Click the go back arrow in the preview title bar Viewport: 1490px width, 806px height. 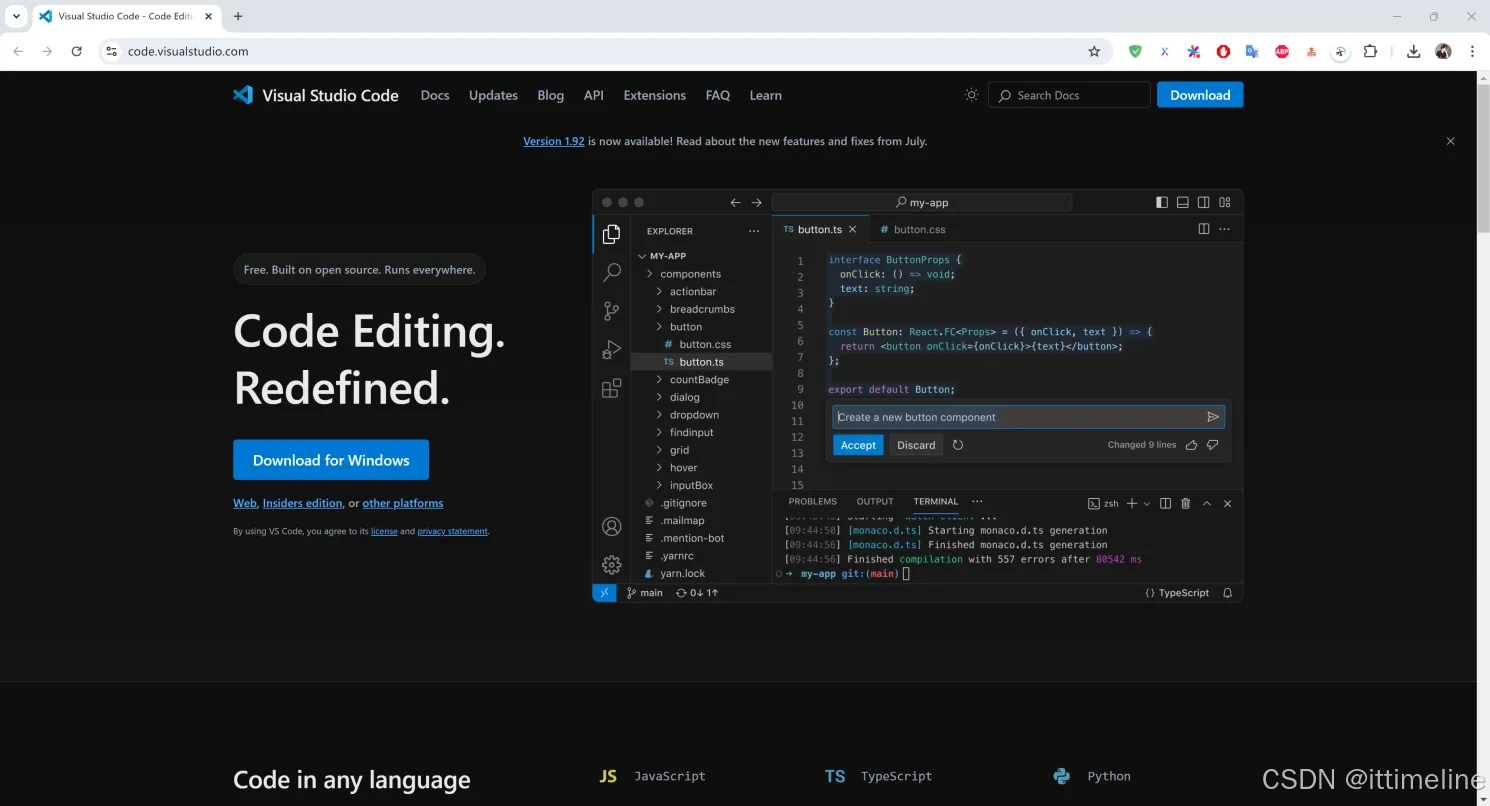(x=736, y=202)
